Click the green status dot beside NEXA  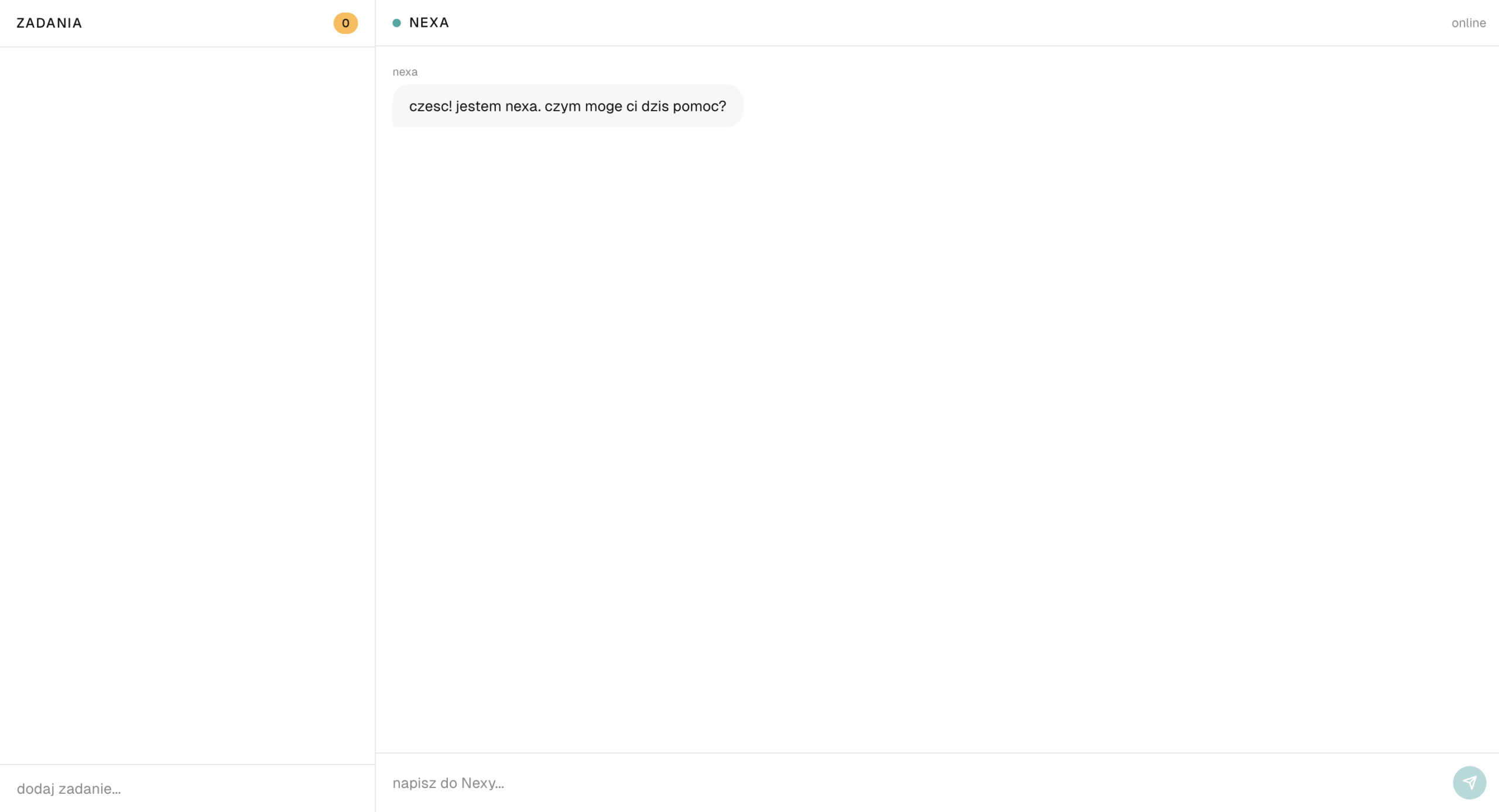(396, 23)
